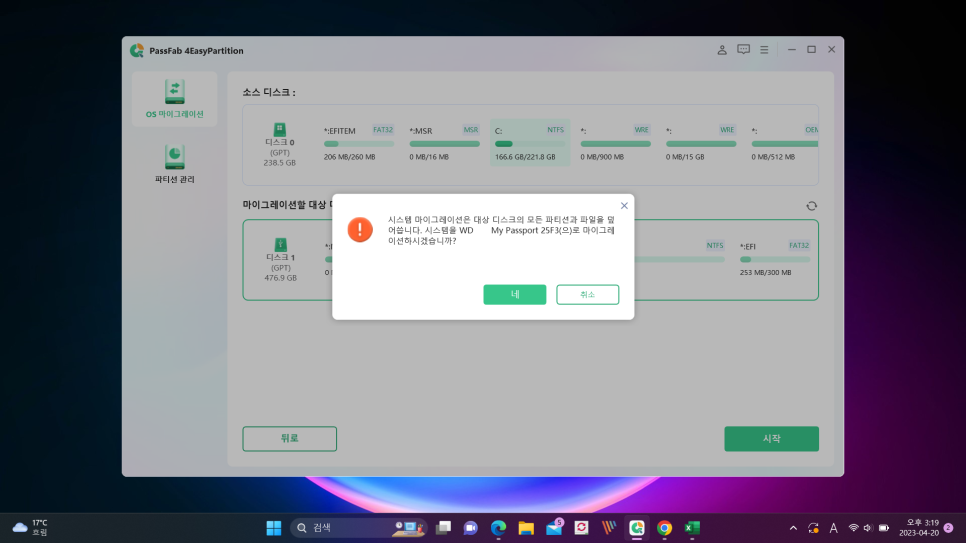
Task: Open the battery tray icon
Action: pos(883,528)
